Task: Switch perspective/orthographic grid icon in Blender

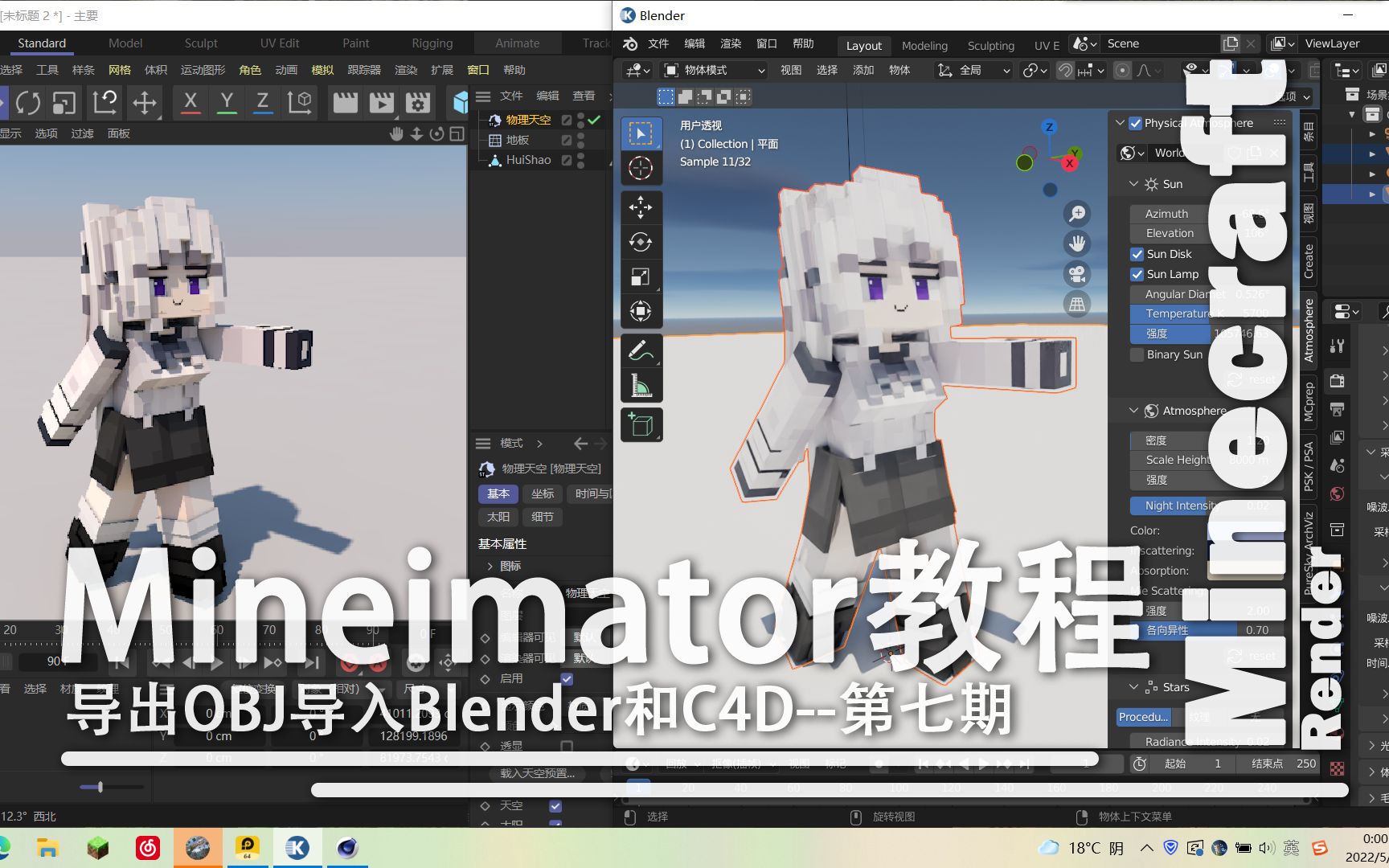Action: pos(1077,305)
